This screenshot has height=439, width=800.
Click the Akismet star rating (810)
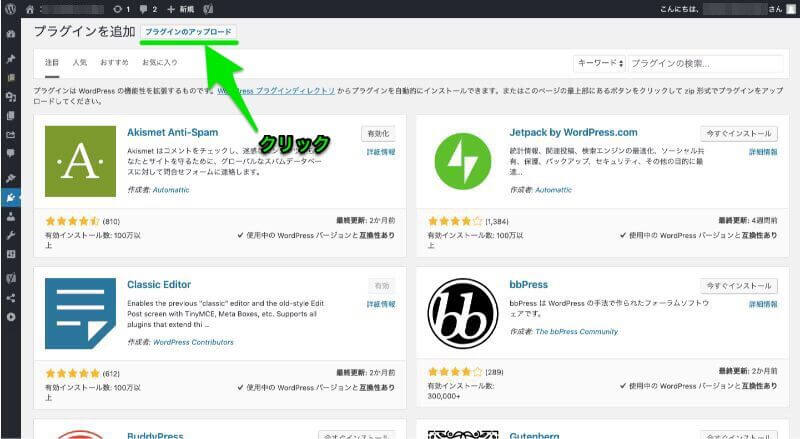[x=72, y=221]
